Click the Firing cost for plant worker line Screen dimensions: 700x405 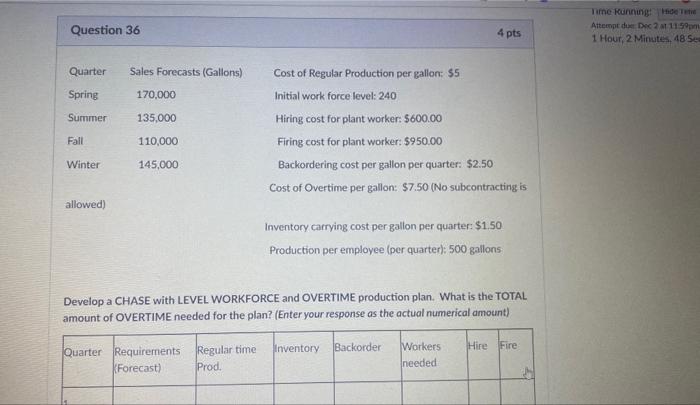(x=360, y=142)
